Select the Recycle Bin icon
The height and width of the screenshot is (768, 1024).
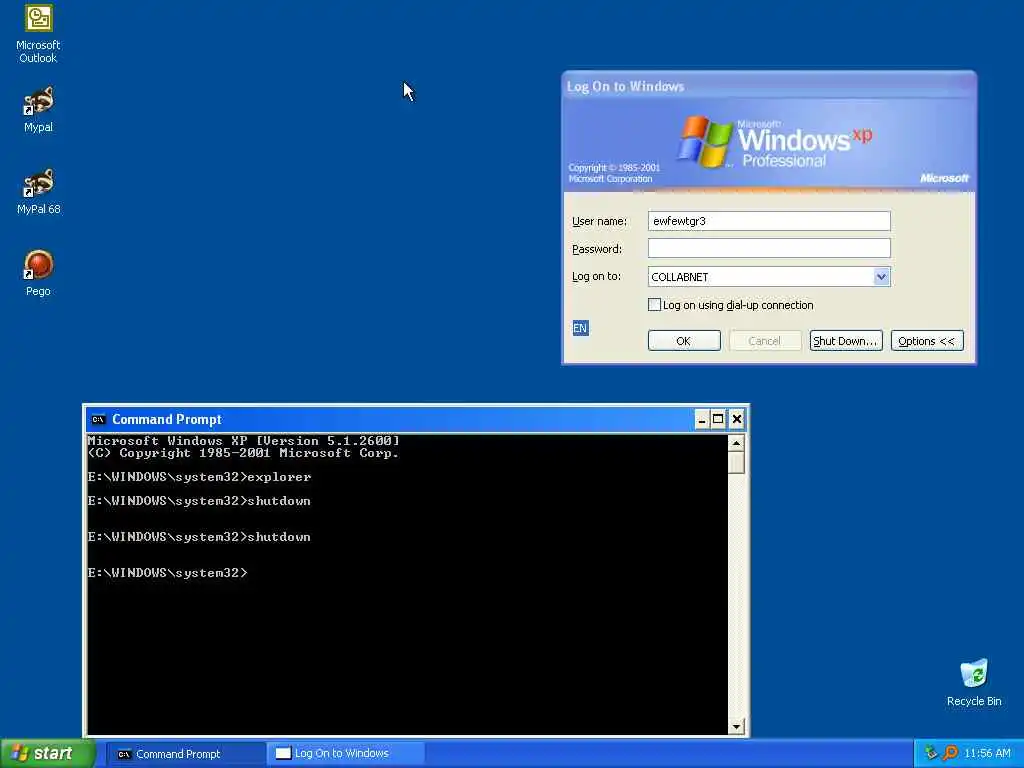pyautogui.click(x=974, y=683)
